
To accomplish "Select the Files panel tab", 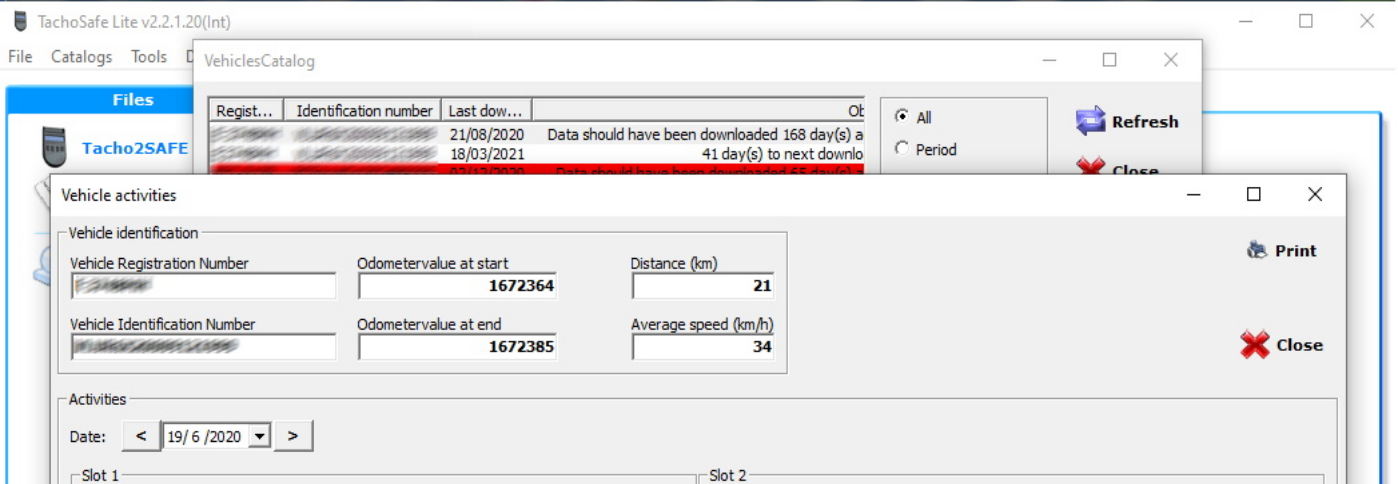I will click(132, 100).
